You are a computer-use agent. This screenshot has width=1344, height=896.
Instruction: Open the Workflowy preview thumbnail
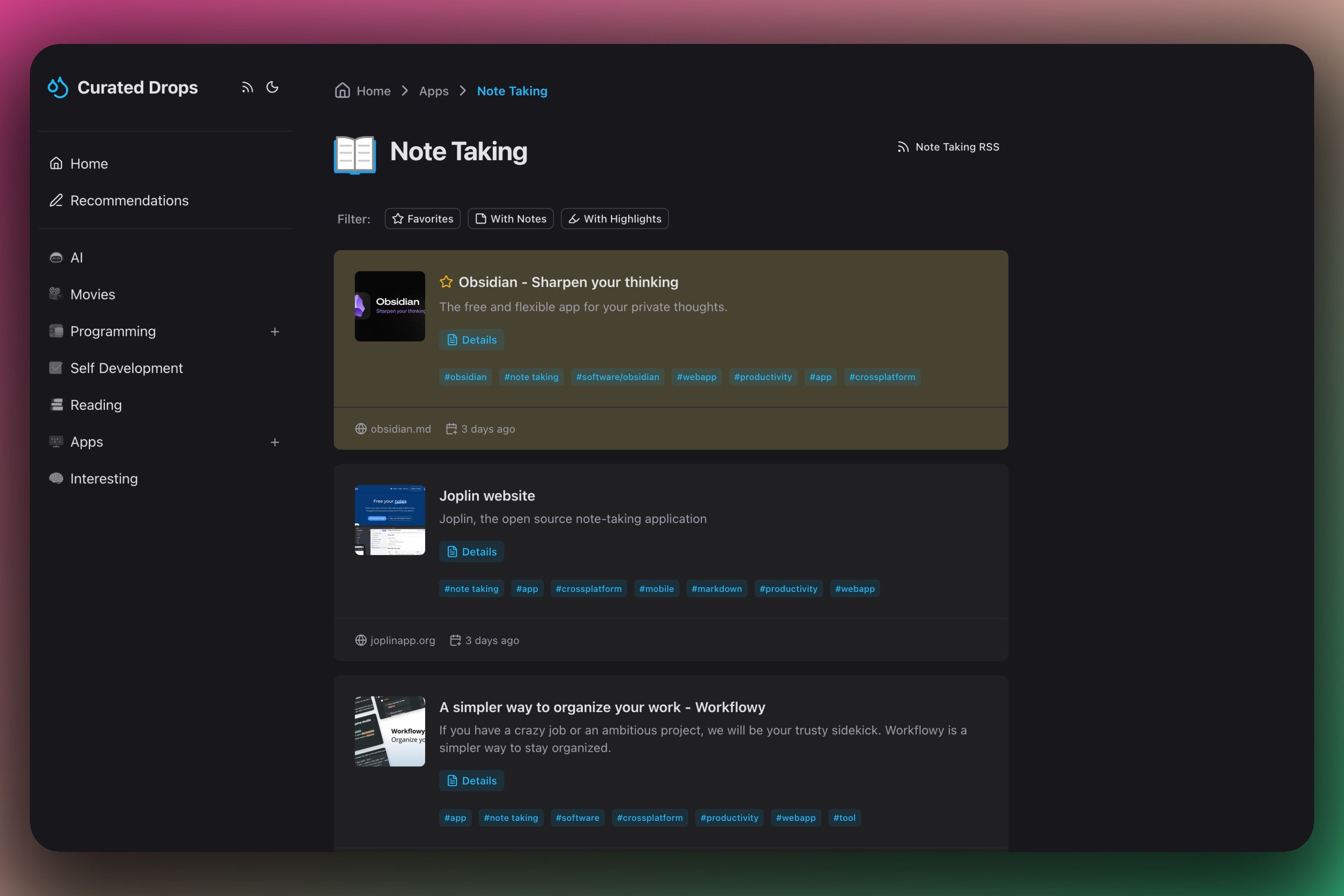pyautogui.click(x=389, y=731)
